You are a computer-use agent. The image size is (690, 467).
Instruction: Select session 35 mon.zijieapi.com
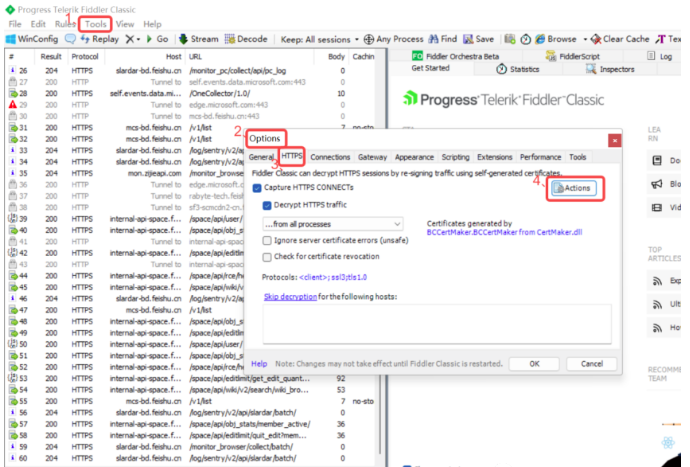coord(126,173)
